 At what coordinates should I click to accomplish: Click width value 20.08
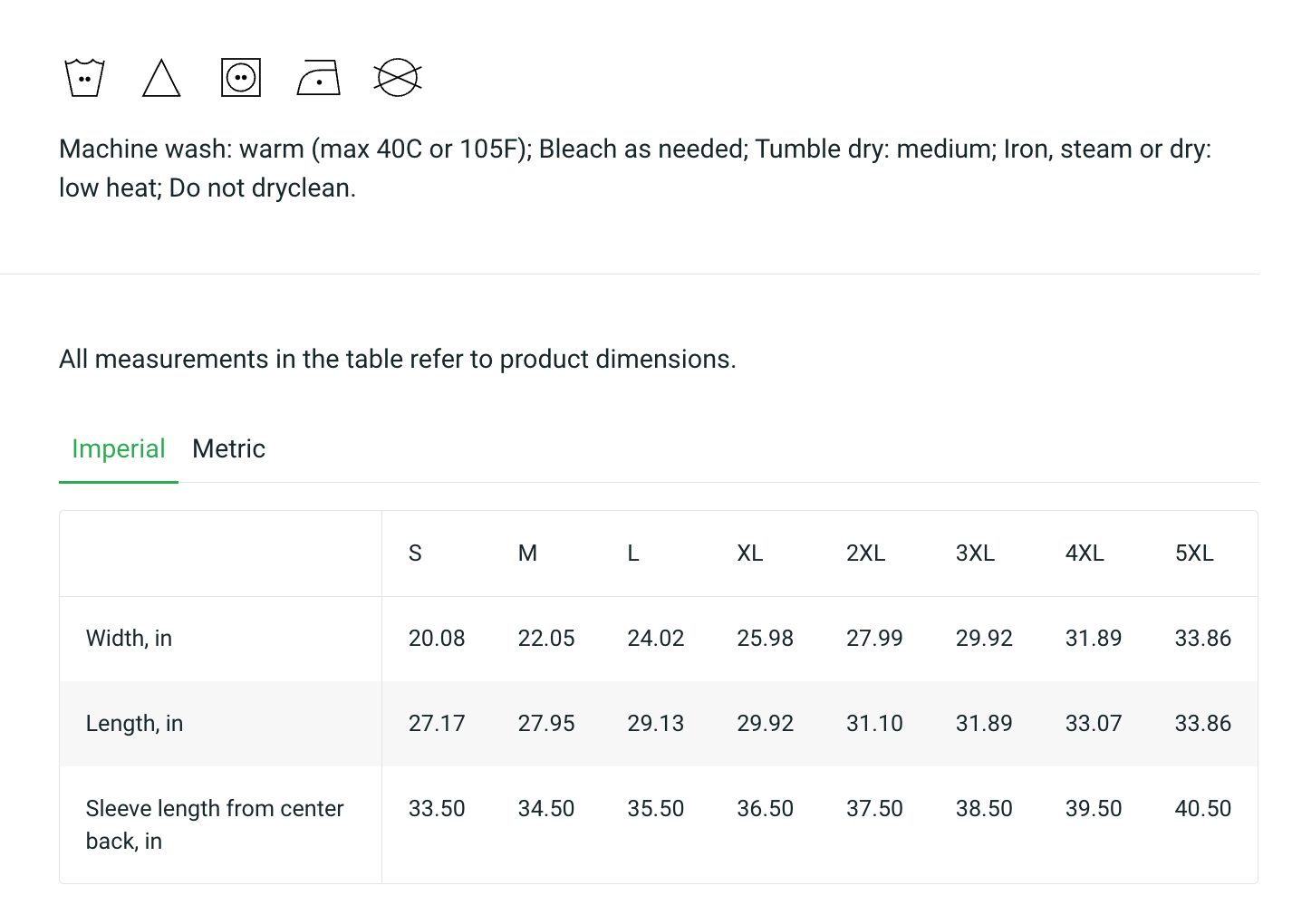[437, 639]
